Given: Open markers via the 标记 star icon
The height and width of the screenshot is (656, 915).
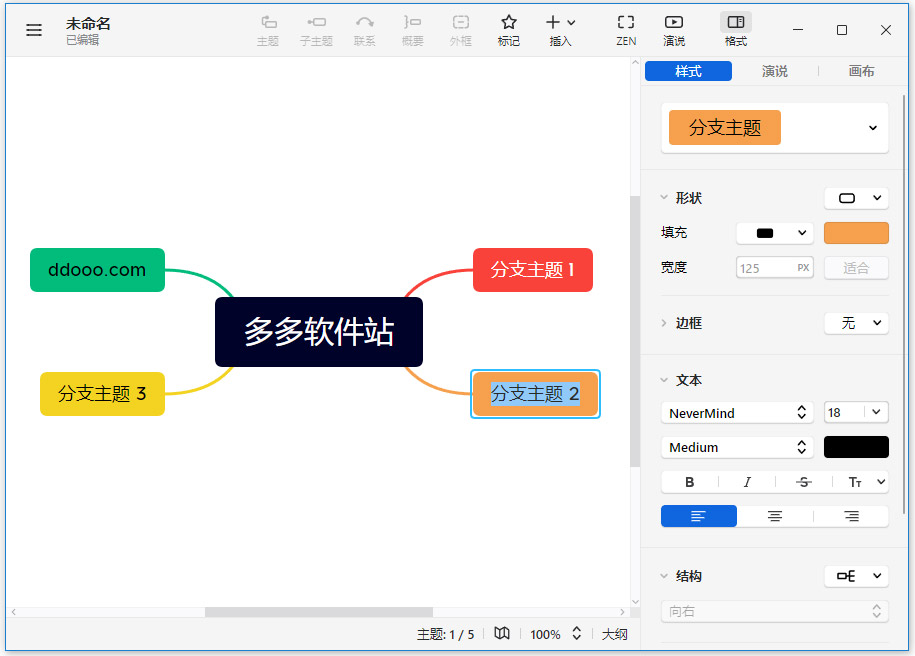Looking at the screenshot, I should click(x=508, y=29).
